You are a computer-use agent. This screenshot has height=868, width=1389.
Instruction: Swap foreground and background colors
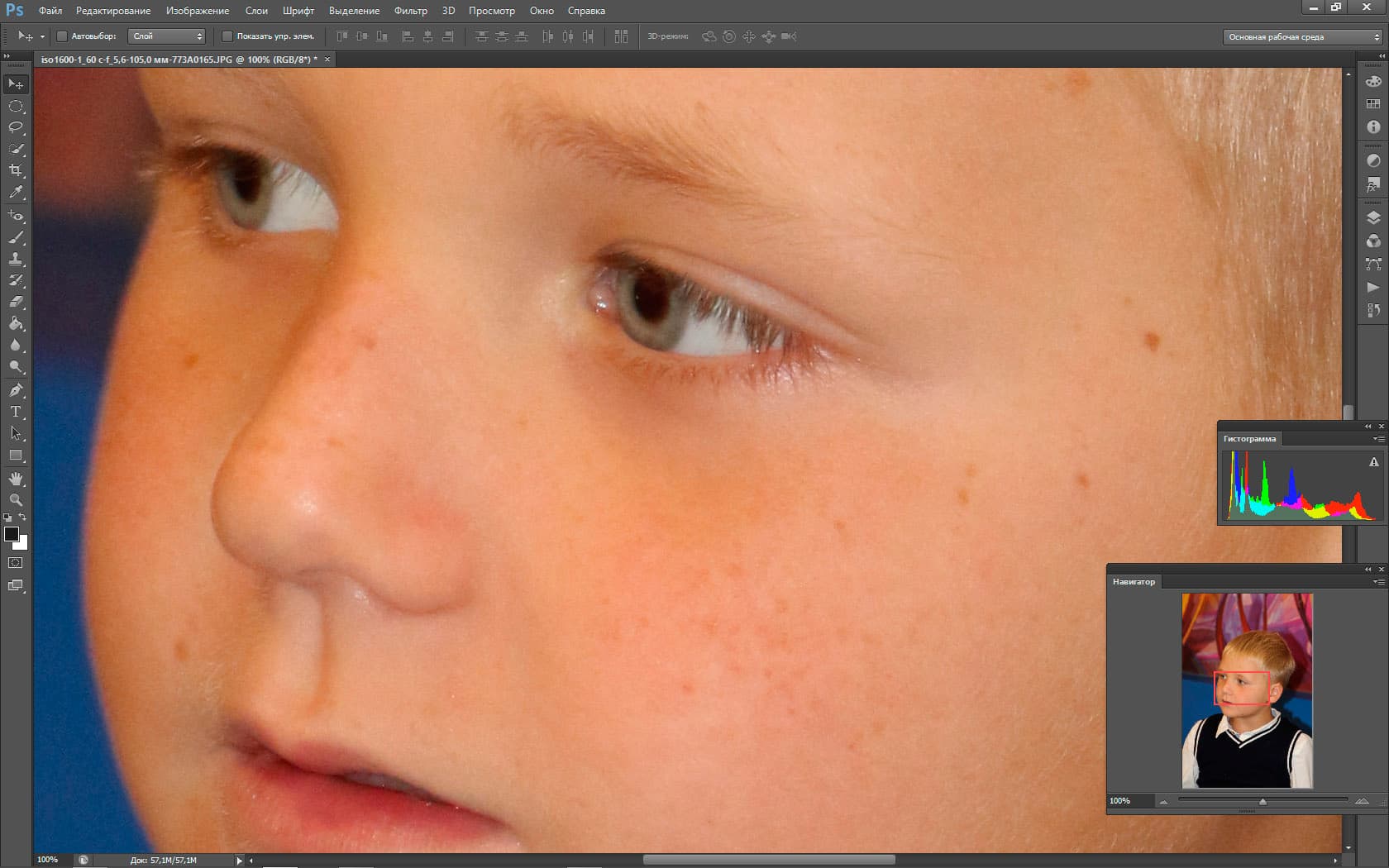click(23, 517)
